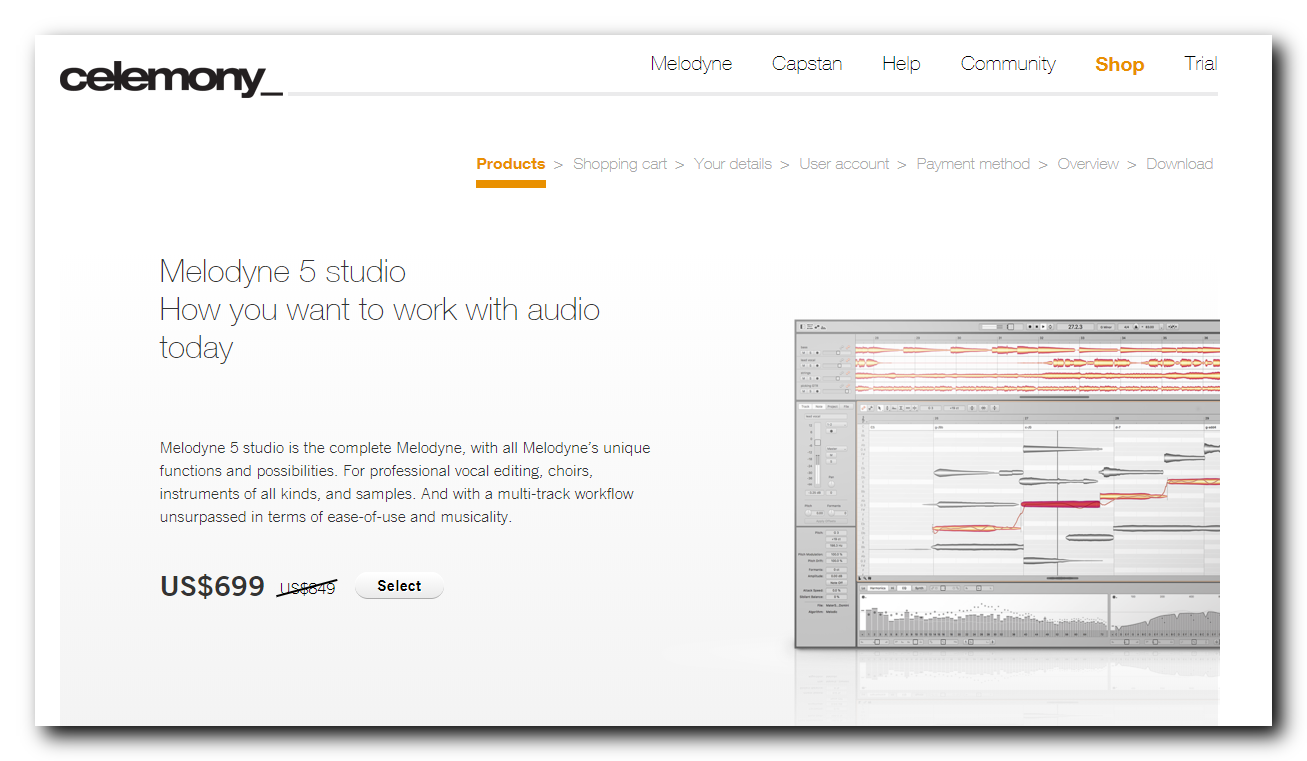1307x761 pixels.
Task: Open the Trial menu item
Action: click(1200, 64)
